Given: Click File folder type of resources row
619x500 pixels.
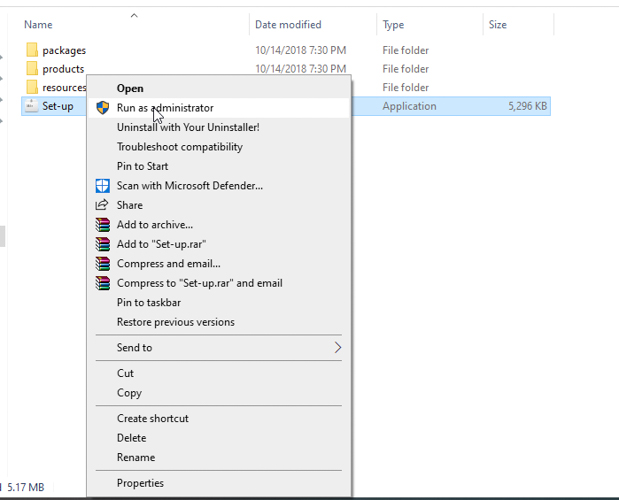Looking at the screenshot, I should (405, 87).
